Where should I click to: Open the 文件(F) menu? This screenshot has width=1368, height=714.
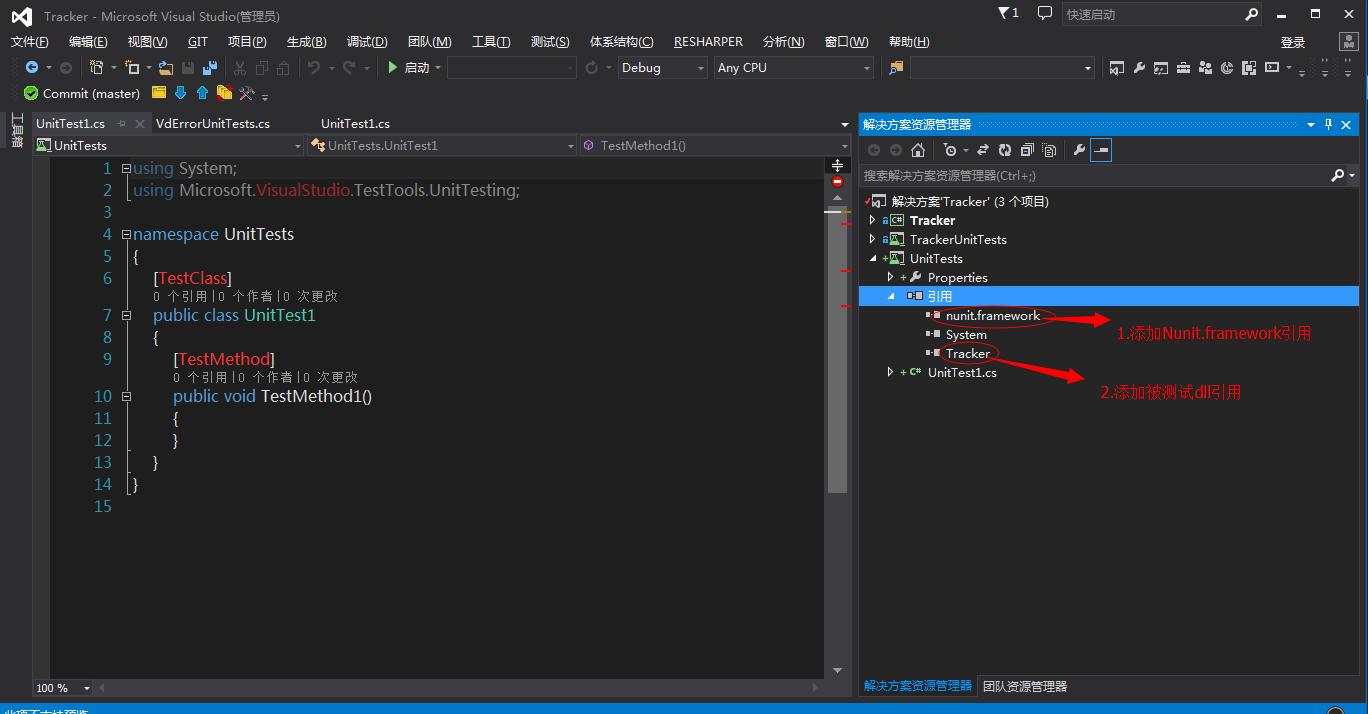tap(30, 42)
